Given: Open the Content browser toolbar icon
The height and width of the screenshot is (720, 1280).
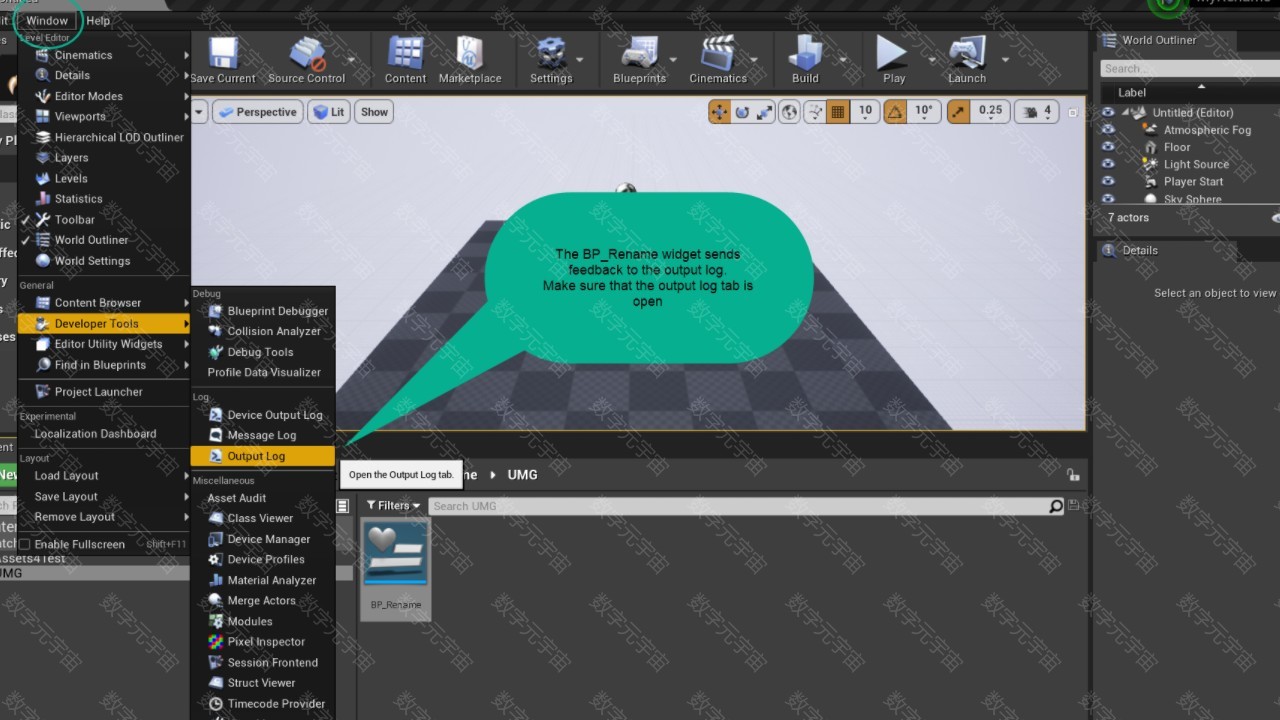Looking at the screenshot, I should point(405,59).
